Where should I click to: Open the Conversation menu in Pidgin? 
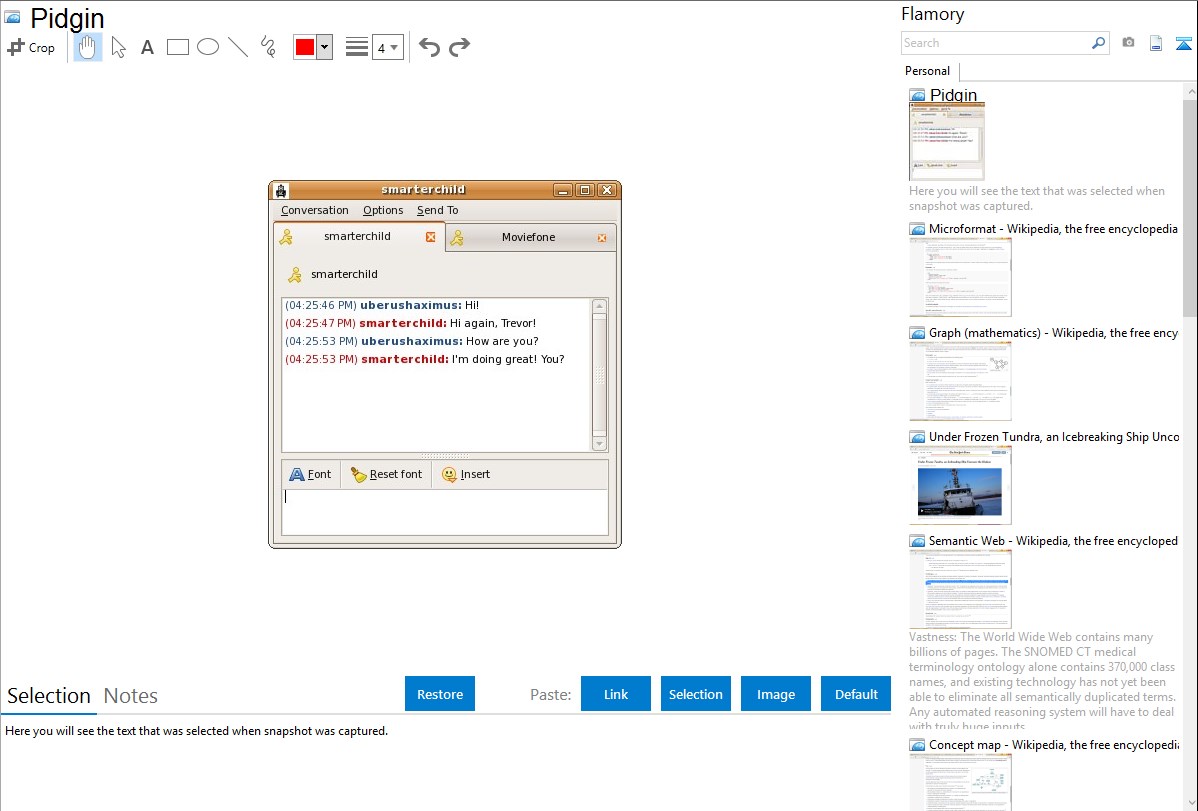pos(314,210)
